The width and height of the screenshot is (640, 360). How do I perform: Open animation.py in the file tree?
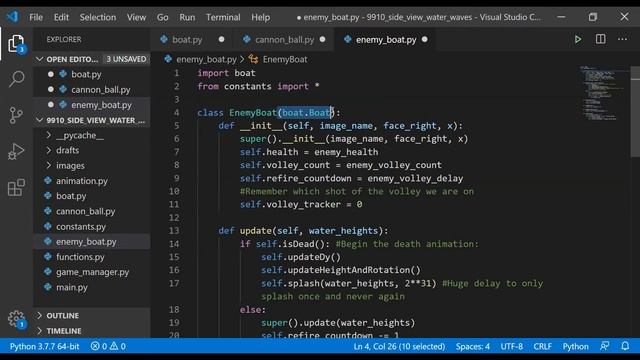tap(82, 181)
